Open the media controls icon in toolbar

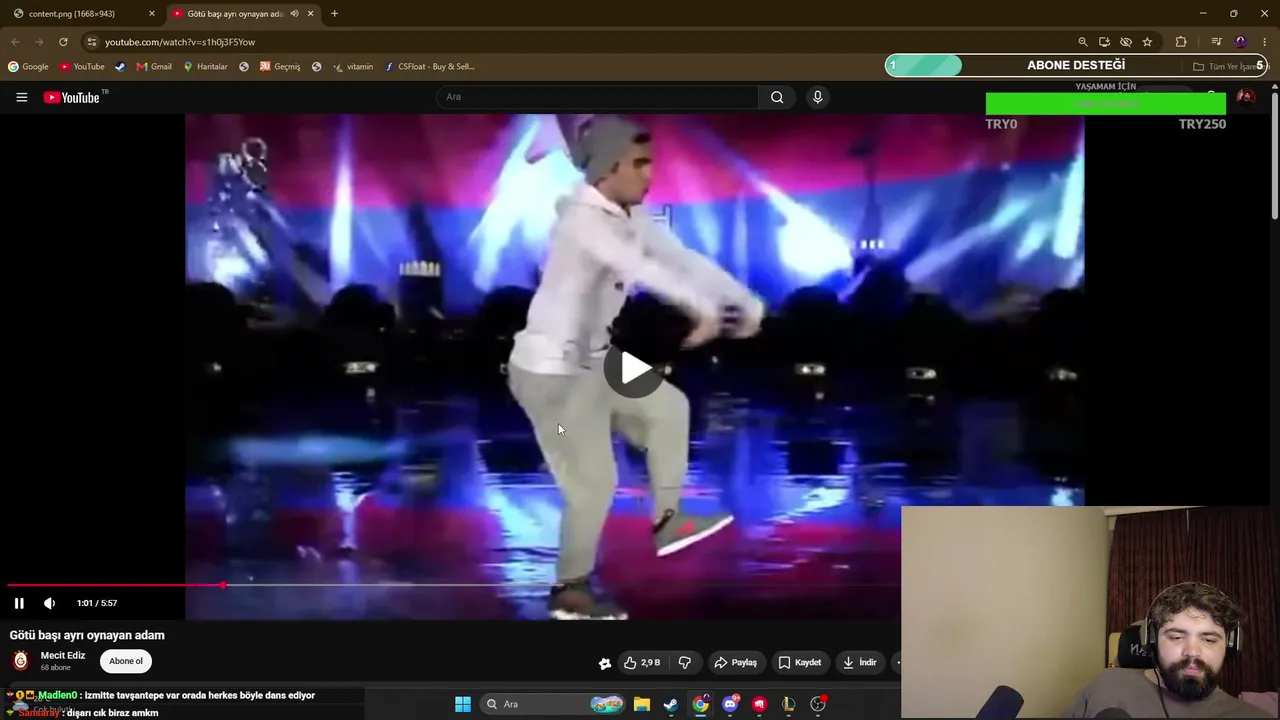(1216, 42)
